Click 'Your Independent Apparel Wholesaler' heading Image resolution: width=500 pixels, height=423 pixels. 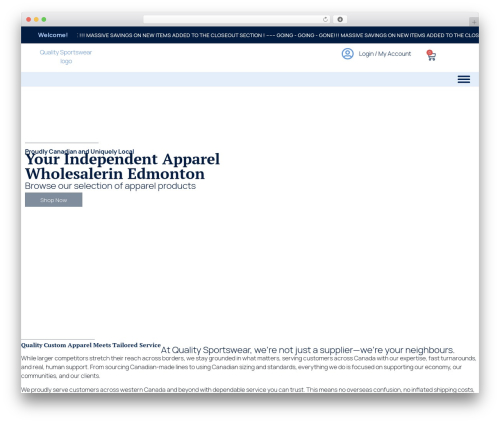[122, 166]
